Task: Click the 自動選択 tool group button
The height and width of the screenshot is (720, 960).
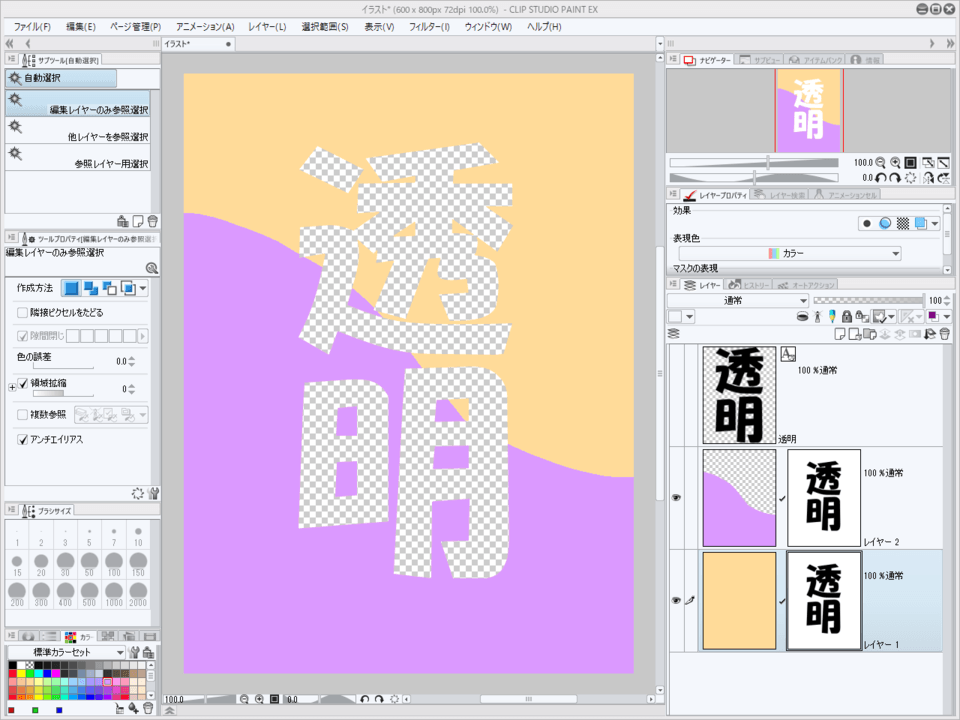Action: click(x=61, y=78)
